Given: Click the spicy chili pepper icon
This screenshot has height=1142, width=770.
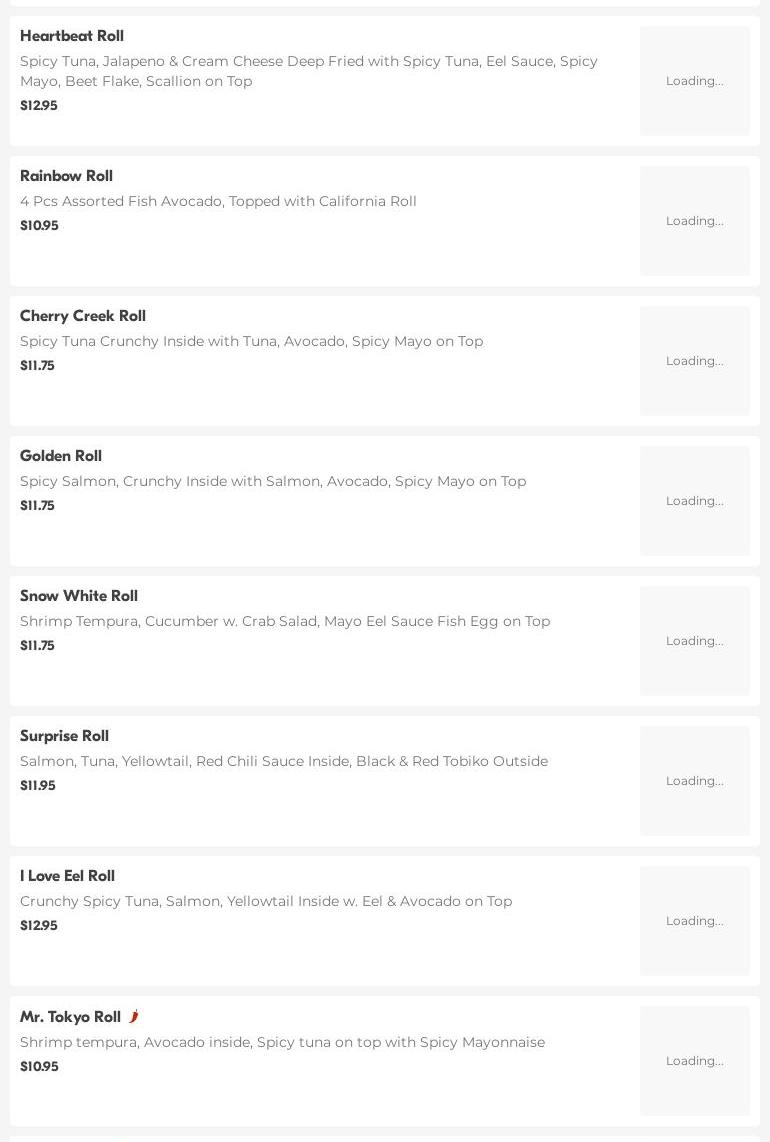Looking at the screenshot, I should coord(133,1016).
